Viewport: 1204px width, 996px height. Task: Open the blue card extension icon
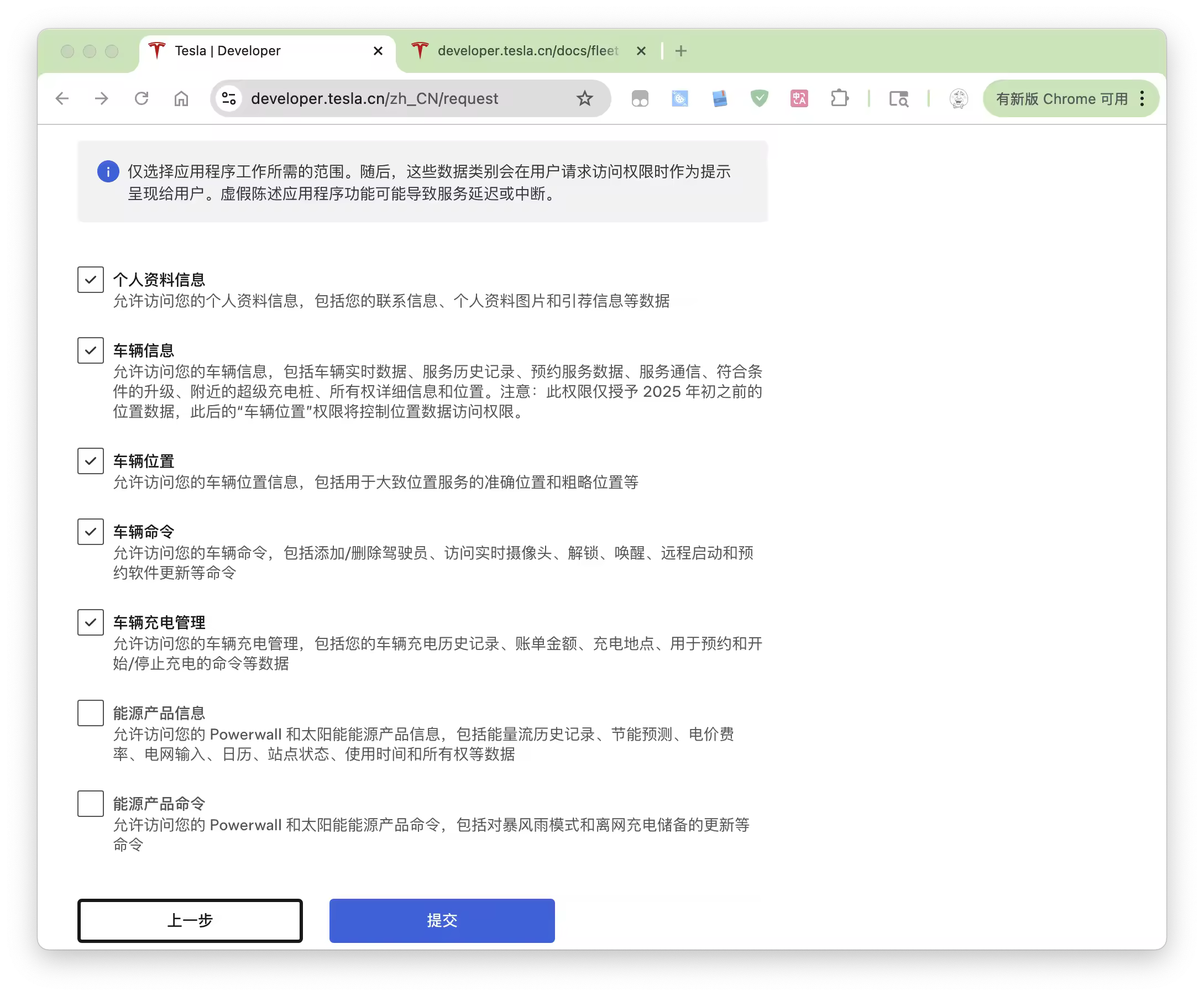(720, 98)
